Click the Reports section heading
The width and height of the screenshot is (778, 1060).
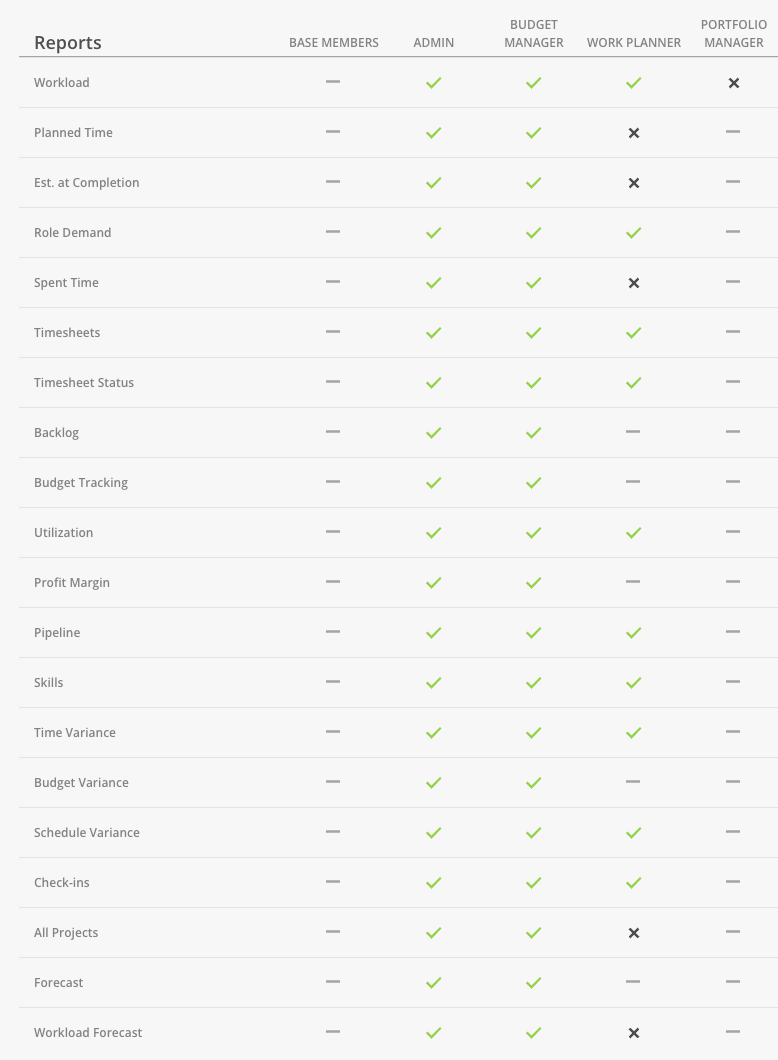[68, 43]
